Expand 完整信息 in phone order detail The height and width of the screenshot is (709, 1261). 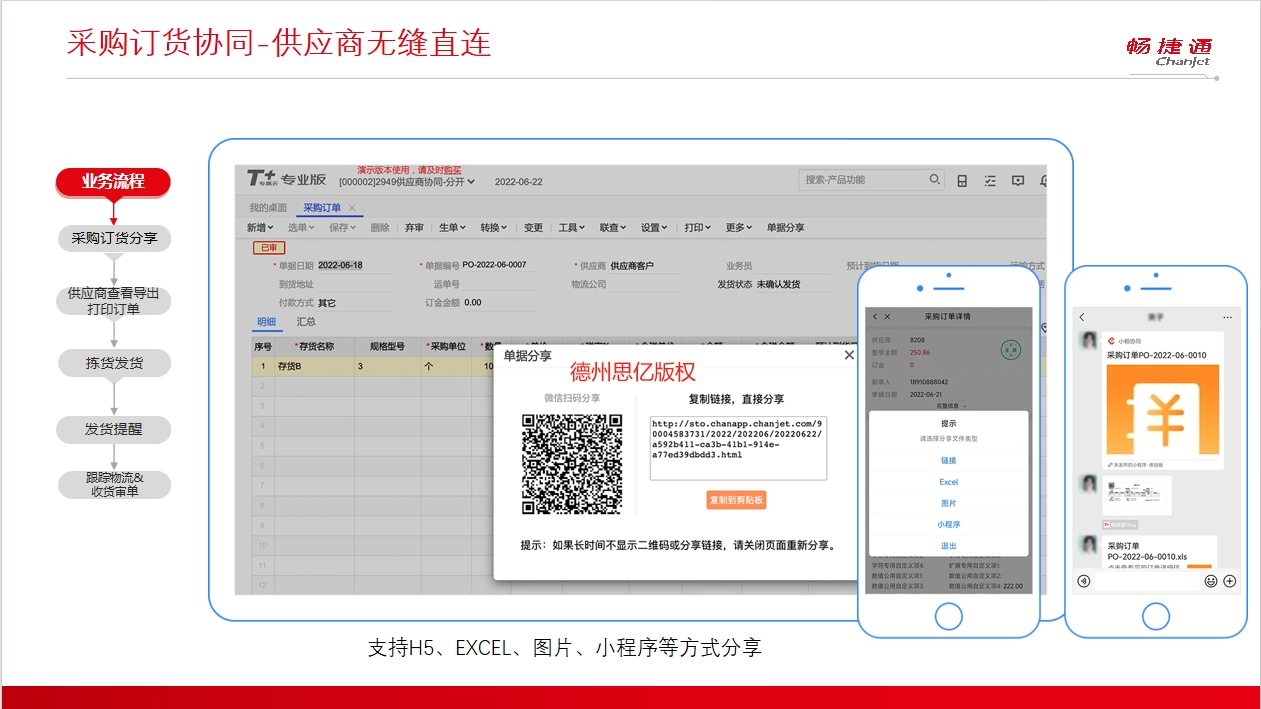(950, 405)
